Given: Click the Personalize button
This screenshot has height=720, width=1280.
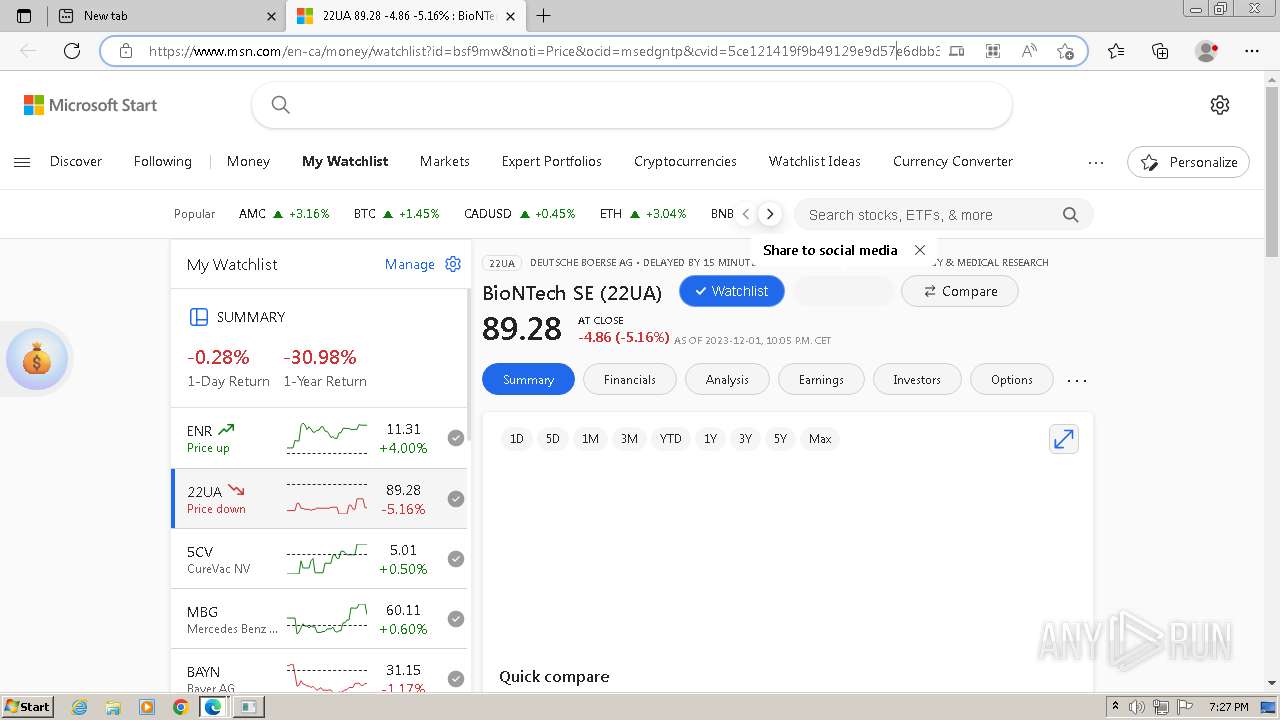Looking at the screenshot, I should (x=1188, y=162).
